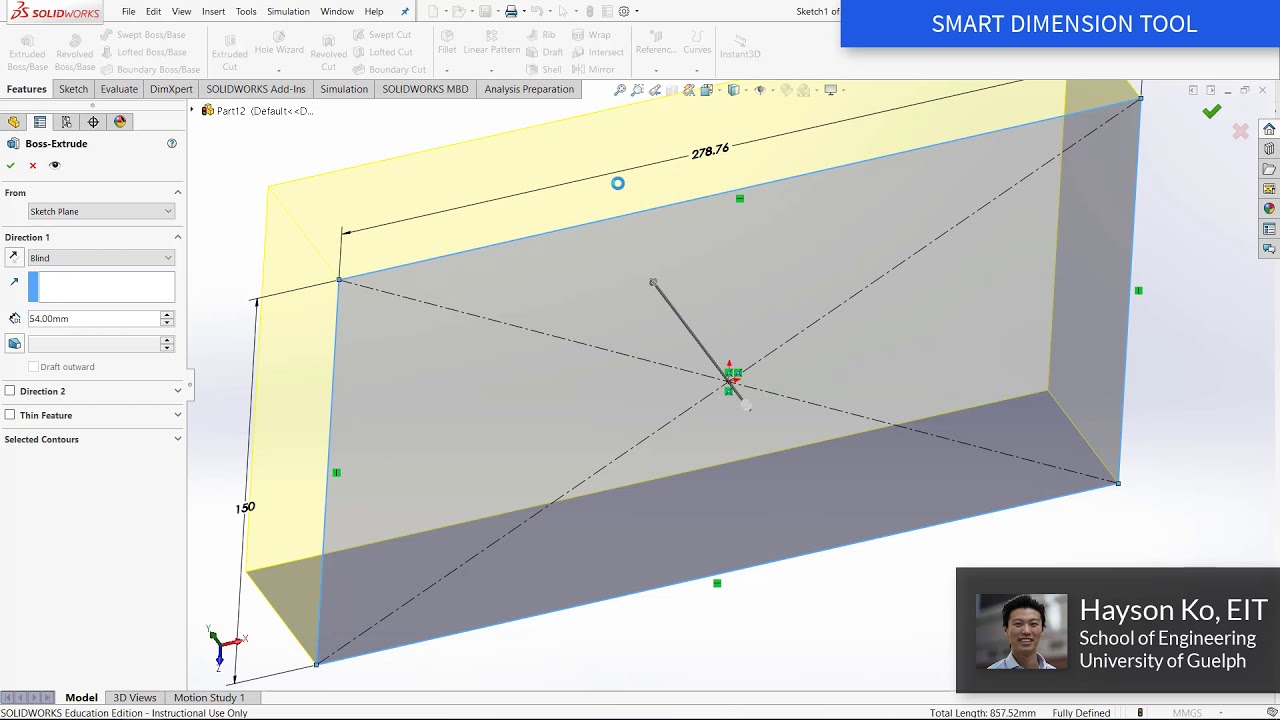The height and width of the screenshot is (720, 1280).
Task: Switch to the 3D Views bottom tab
Action: pyautogui.click(x=135, y=698)
